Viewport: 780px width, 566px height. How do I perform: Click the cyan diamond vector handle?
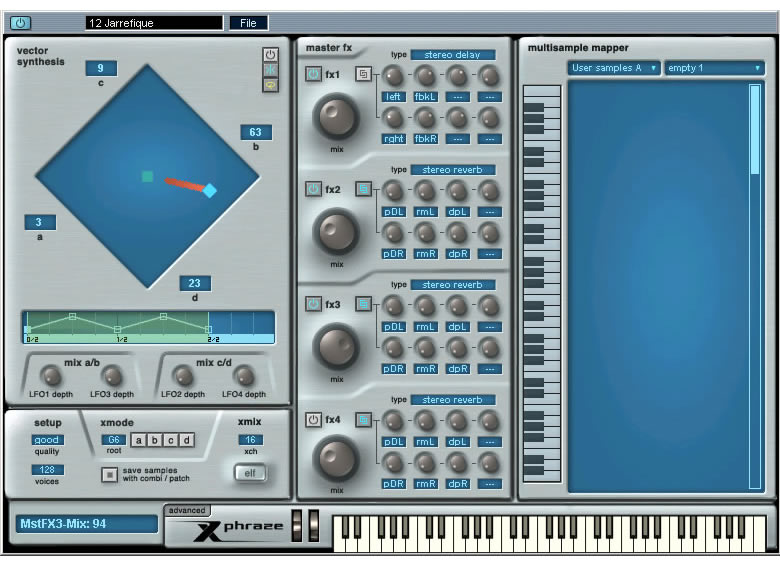[x=209, y=190]
